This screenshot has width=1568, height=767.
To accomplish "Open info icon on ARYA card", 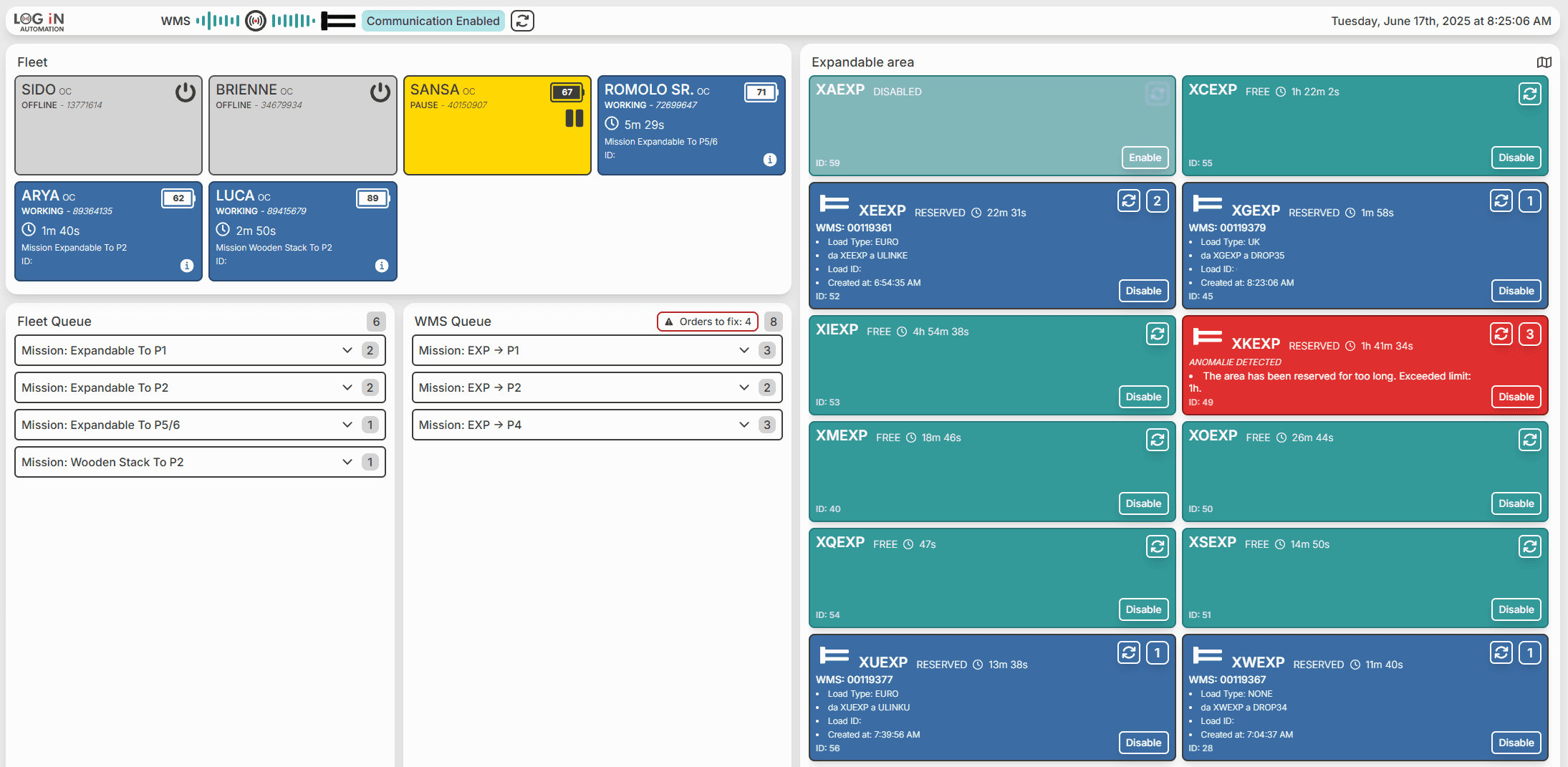I will coord(187,266).
